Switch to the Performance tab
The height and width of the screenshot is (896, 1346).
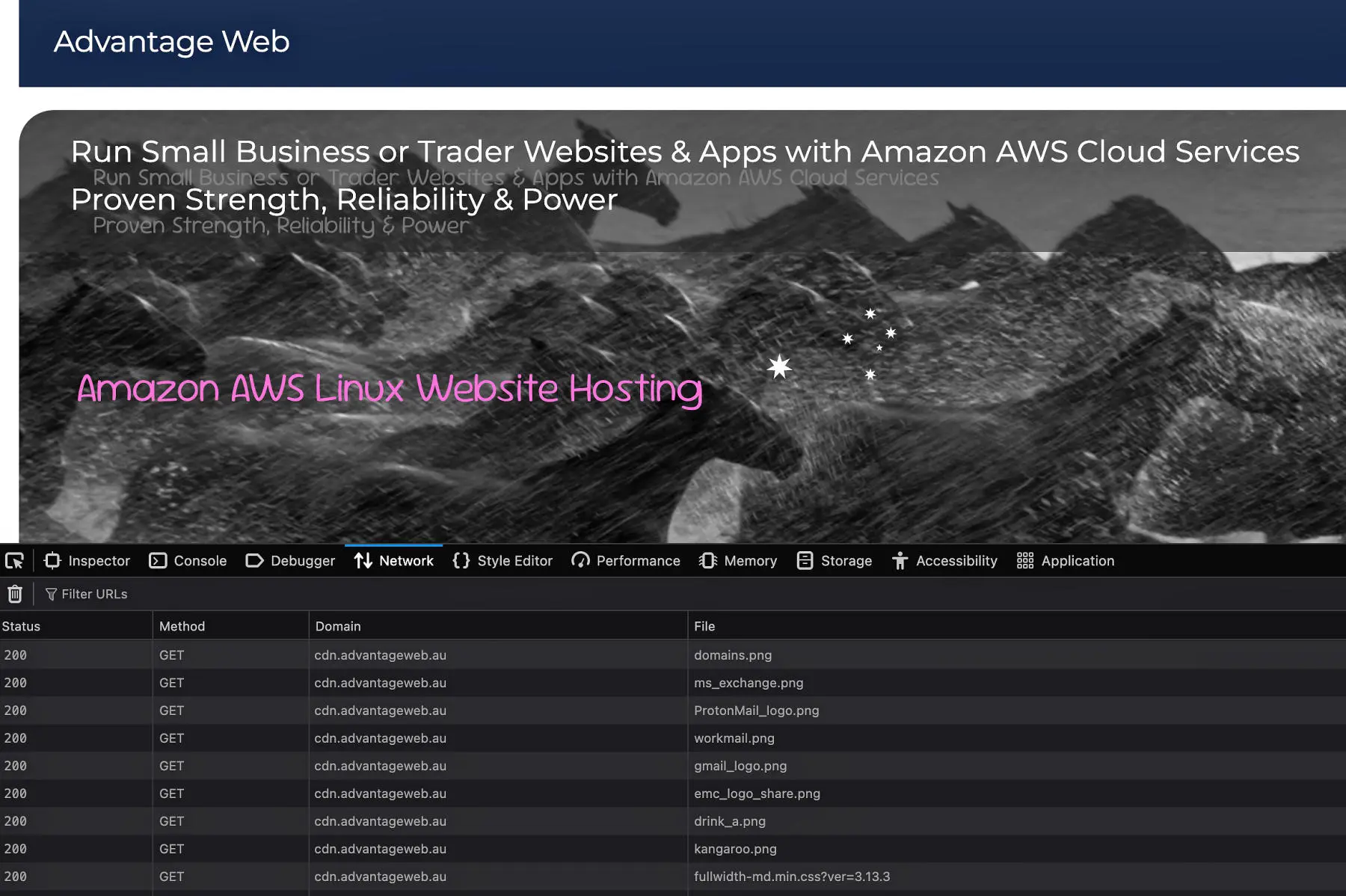coord(626,561)
